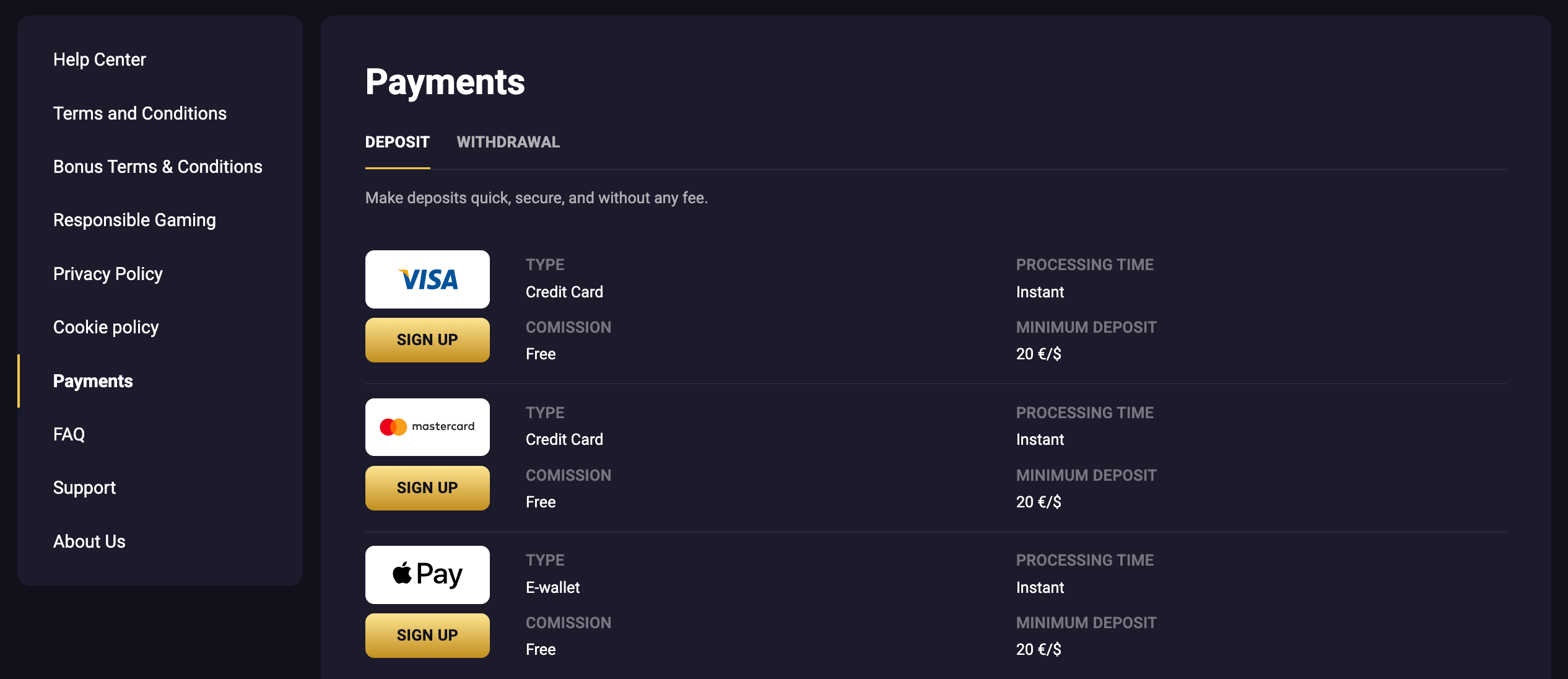This screenshot has width=1568, height=679.
Task: Select Payments in the sidebar
Action: click(93, 381)
